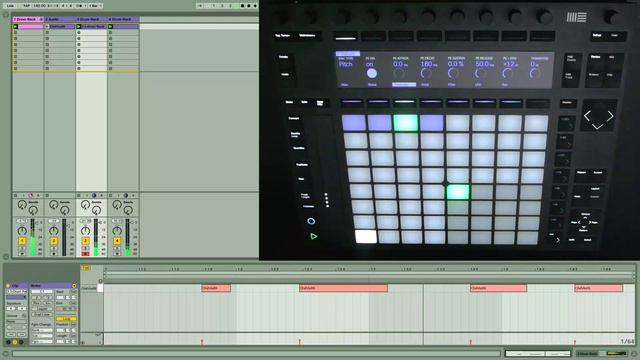
Task: Toggle the Launch box show button
Action: (8, 342)
